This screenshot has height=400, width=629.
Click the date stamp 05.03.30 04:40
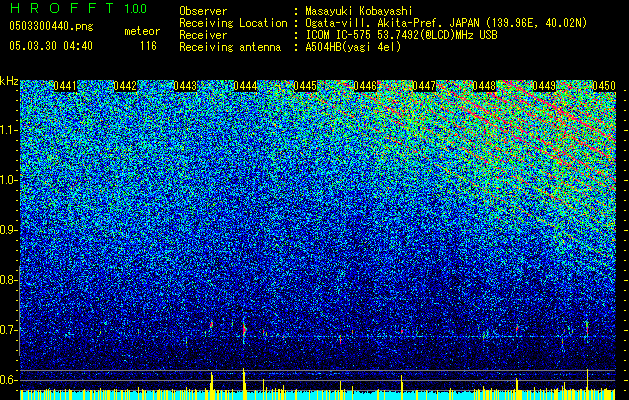51,46
